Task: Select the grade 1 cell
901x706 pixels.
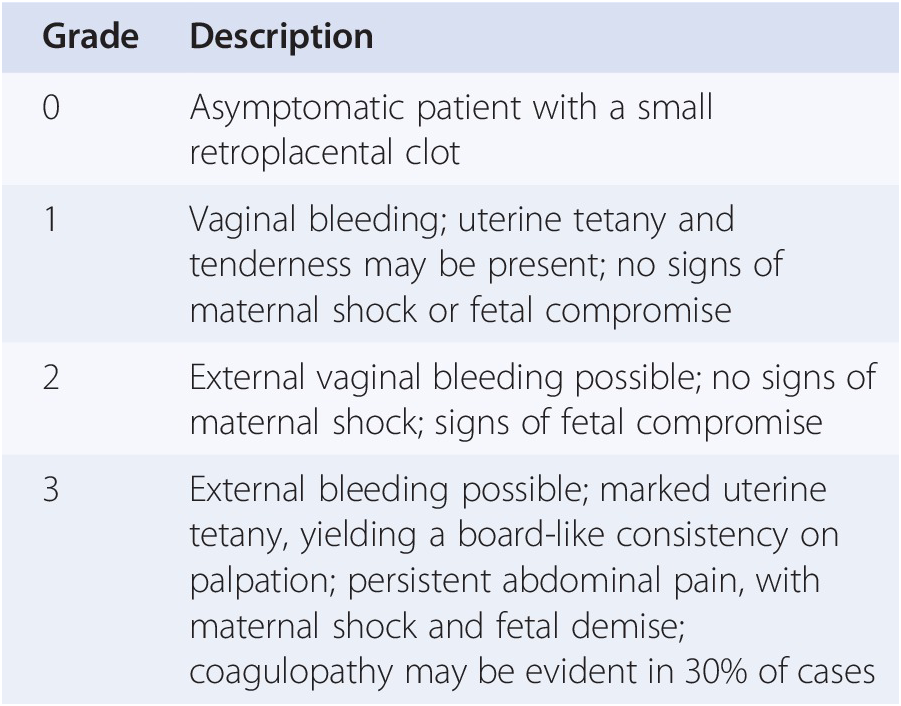Action: click(x=51, y=219)
